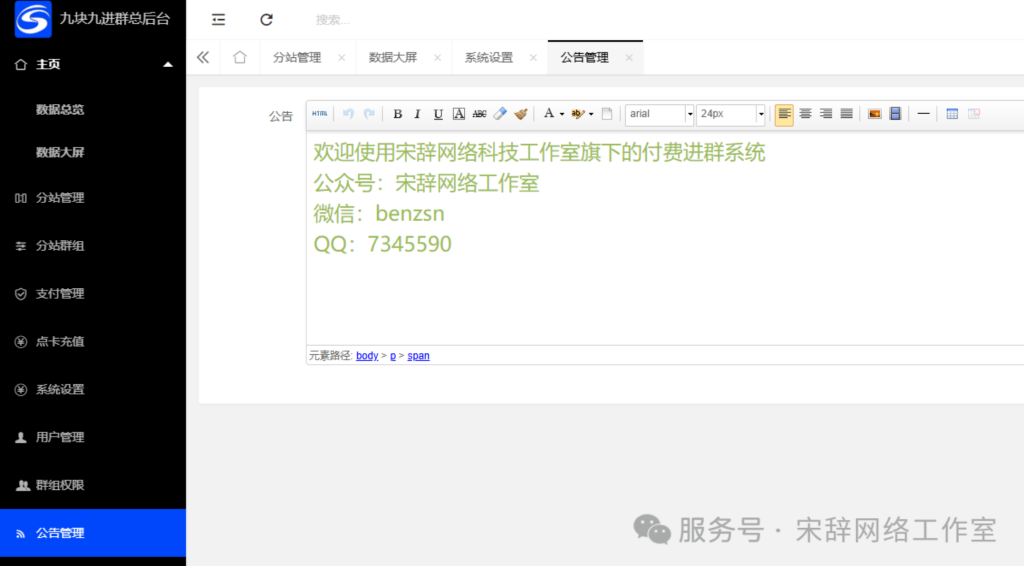Switch to the 系统设置 tab
1024x566 pixels.
489,57
